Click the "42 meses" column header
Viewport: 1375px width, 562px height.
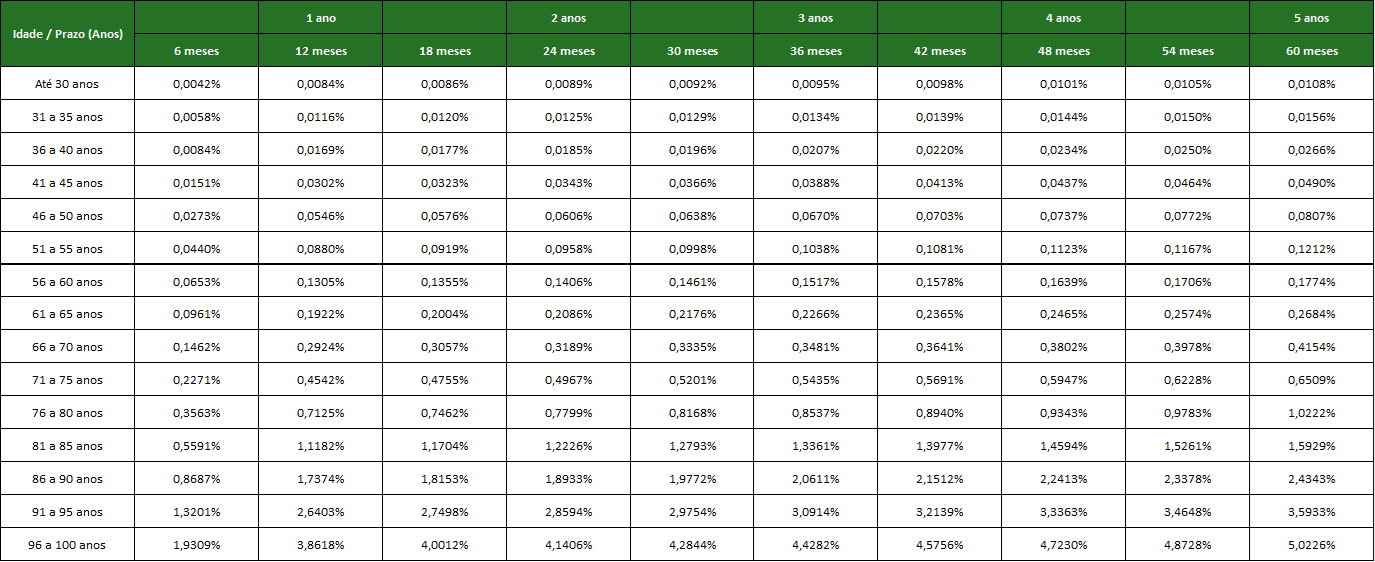(940, 51)
